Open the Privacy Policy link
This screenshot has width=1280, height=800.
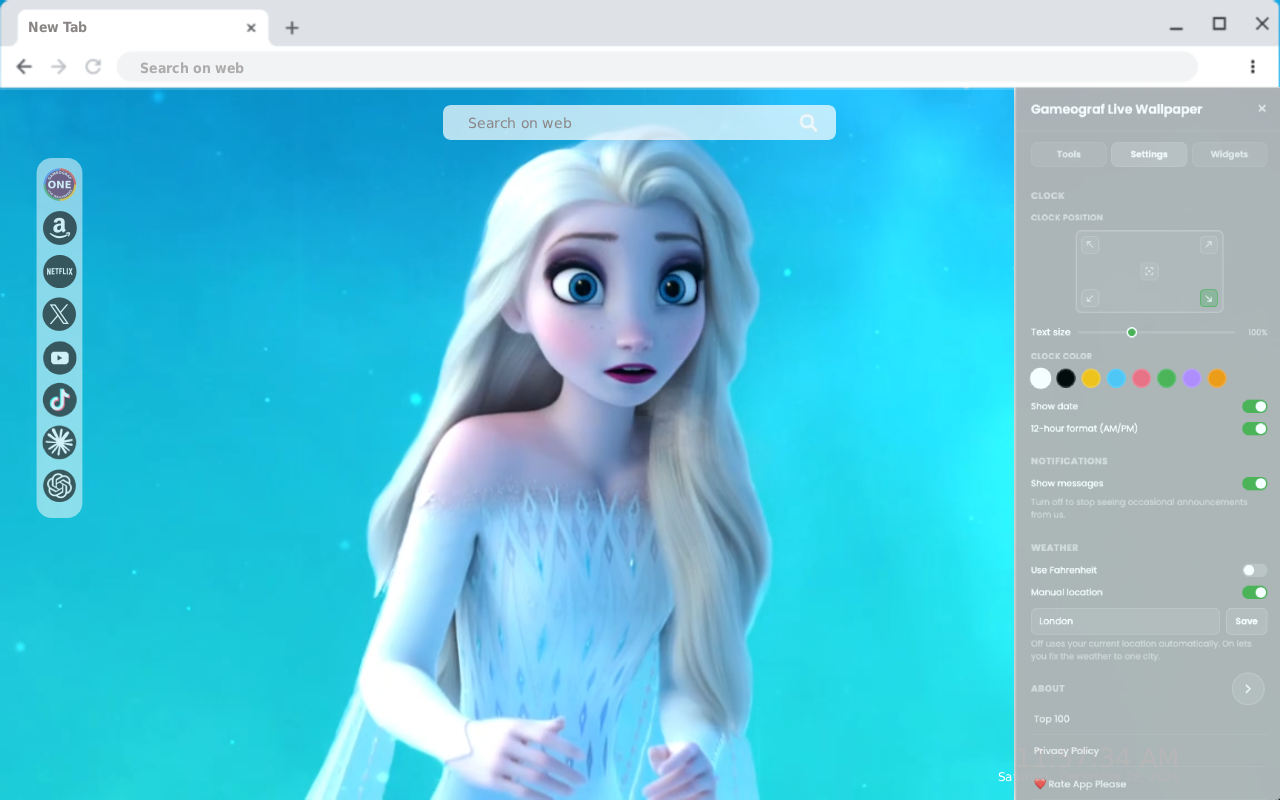tap(1066, 751)
